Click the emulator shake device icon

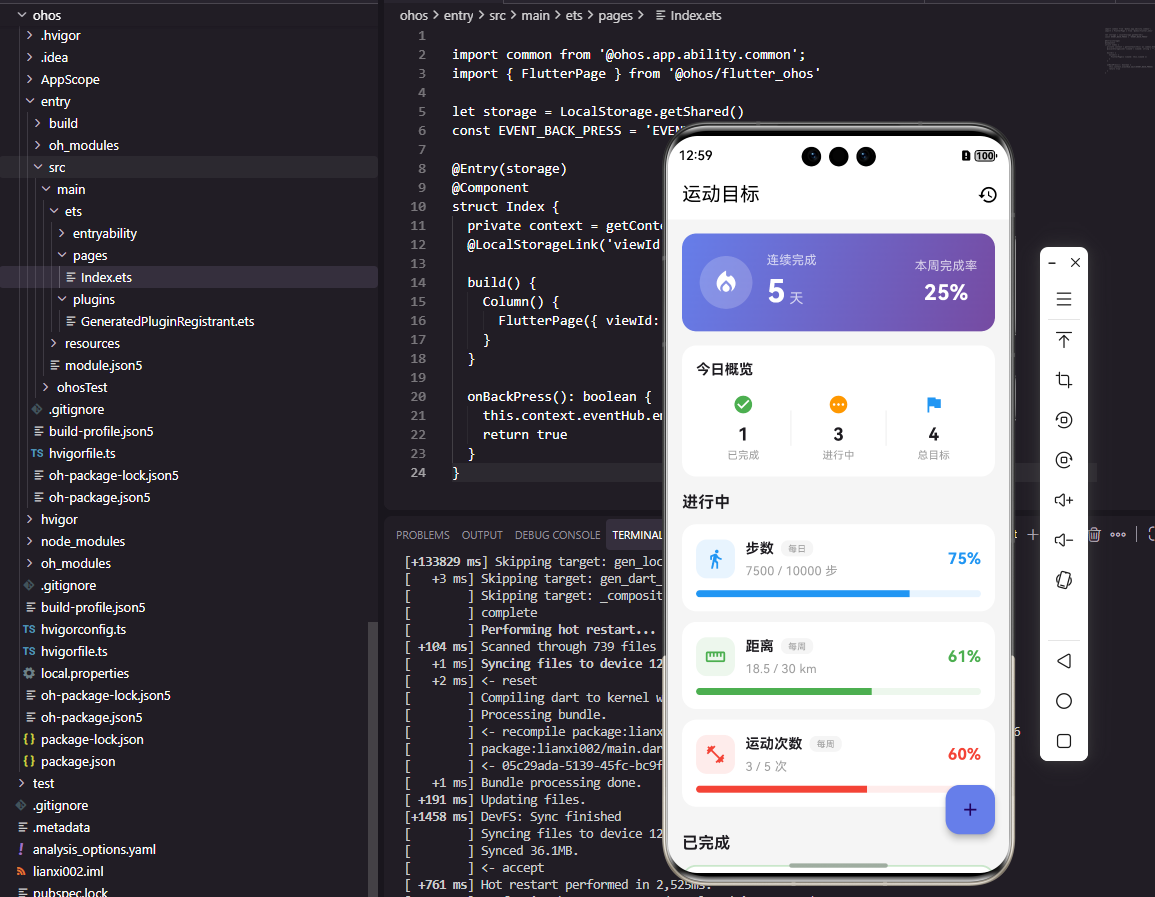click(1064, 580)
